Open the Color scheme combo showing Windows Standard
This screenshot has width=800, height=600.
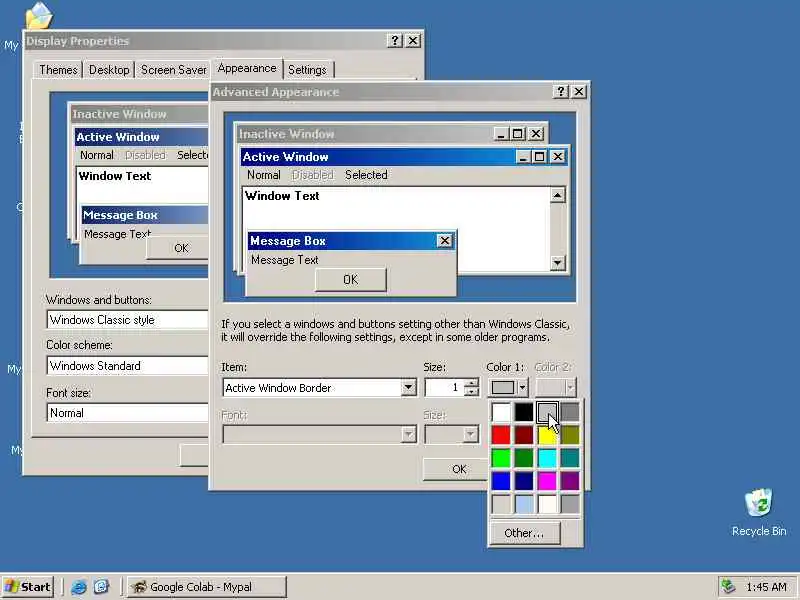pyautogui.click(x=128, y=366)
